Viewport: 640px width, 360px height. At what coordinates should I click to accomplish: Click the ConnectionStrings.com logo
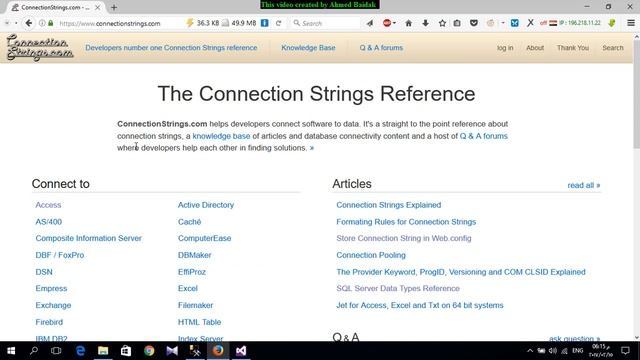[x=40, y=48]
